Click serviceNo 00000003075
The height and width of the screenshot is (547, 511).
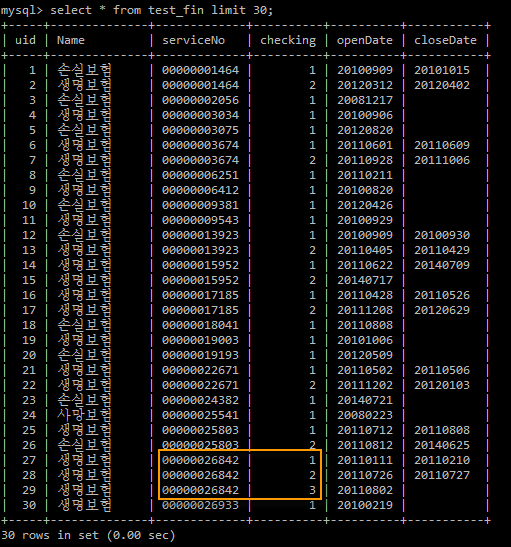point(201,130)
